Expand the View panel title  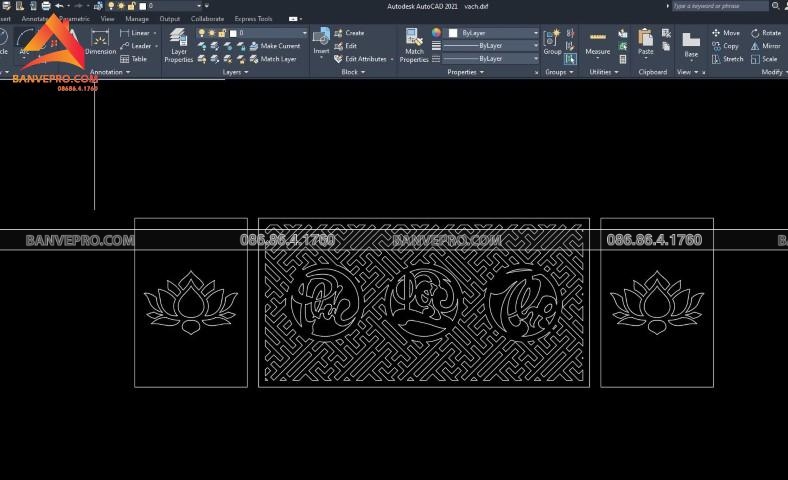[687, 72]
